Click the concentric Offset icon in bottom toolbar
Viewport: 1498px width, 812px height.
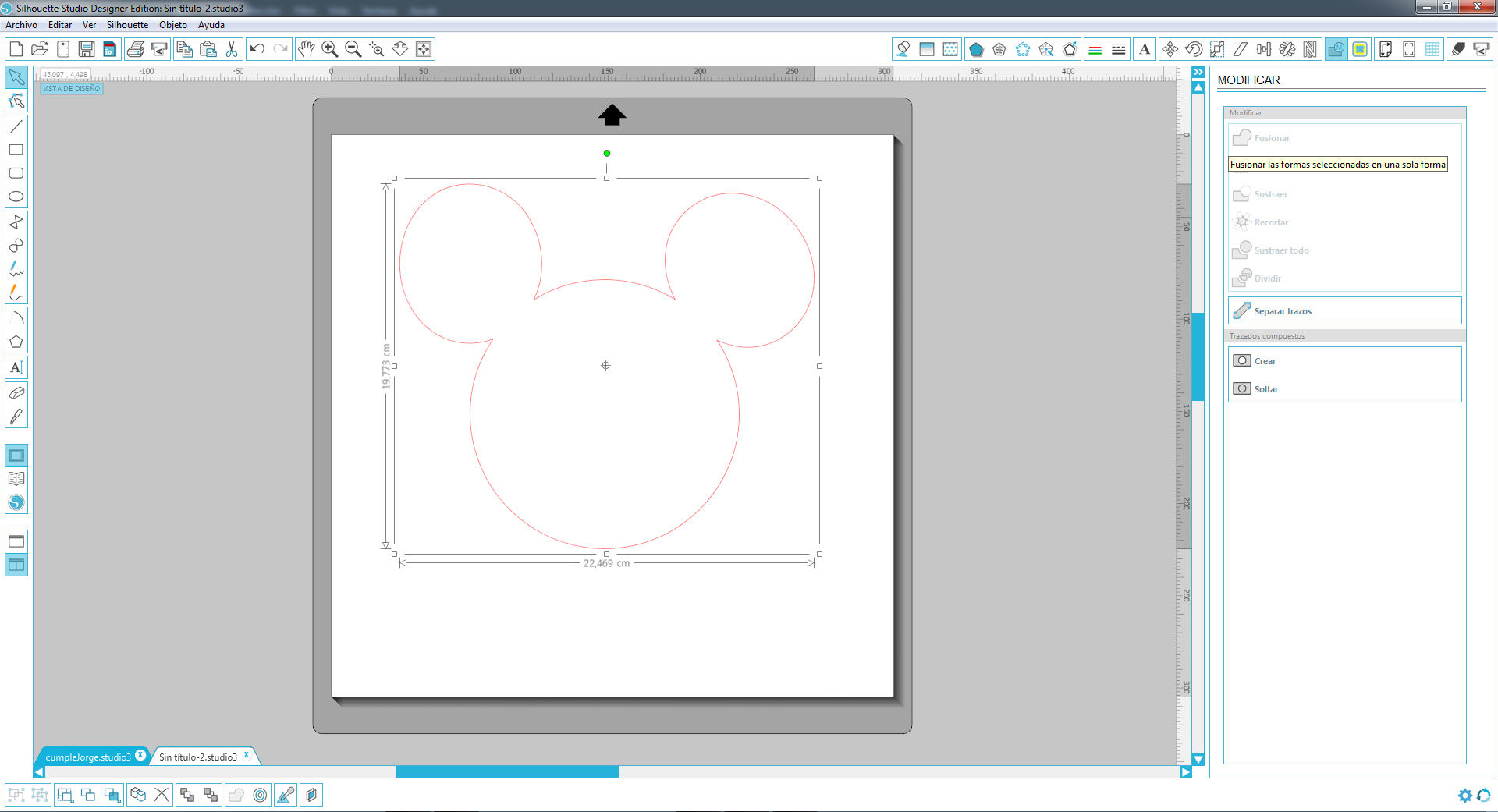point(260,795)
